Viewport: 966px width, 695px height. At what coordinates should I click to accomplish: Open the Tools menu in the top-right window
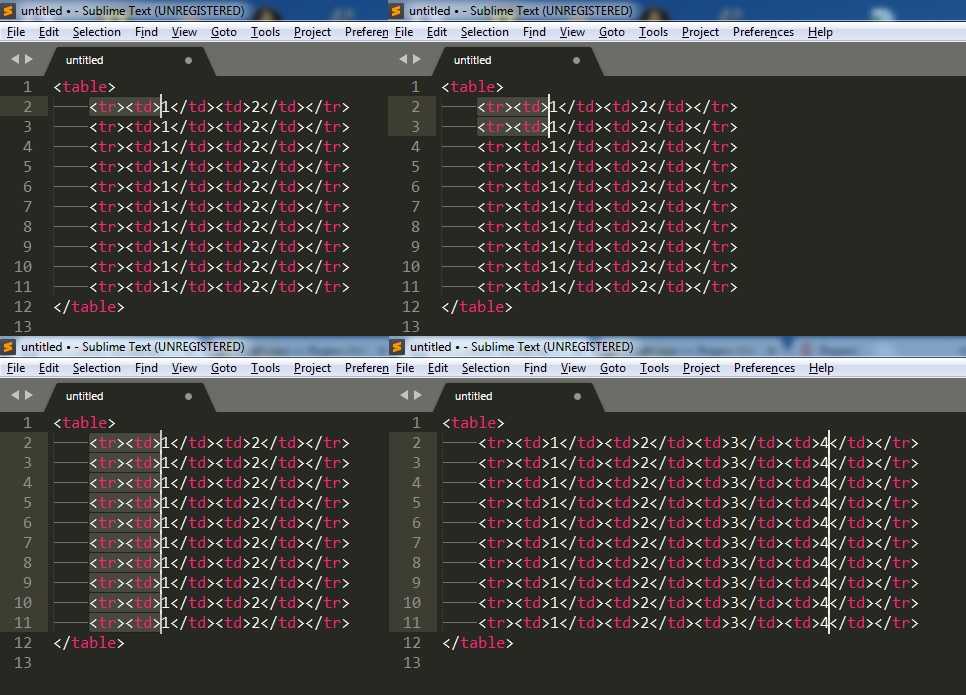[x=653, y=32]
